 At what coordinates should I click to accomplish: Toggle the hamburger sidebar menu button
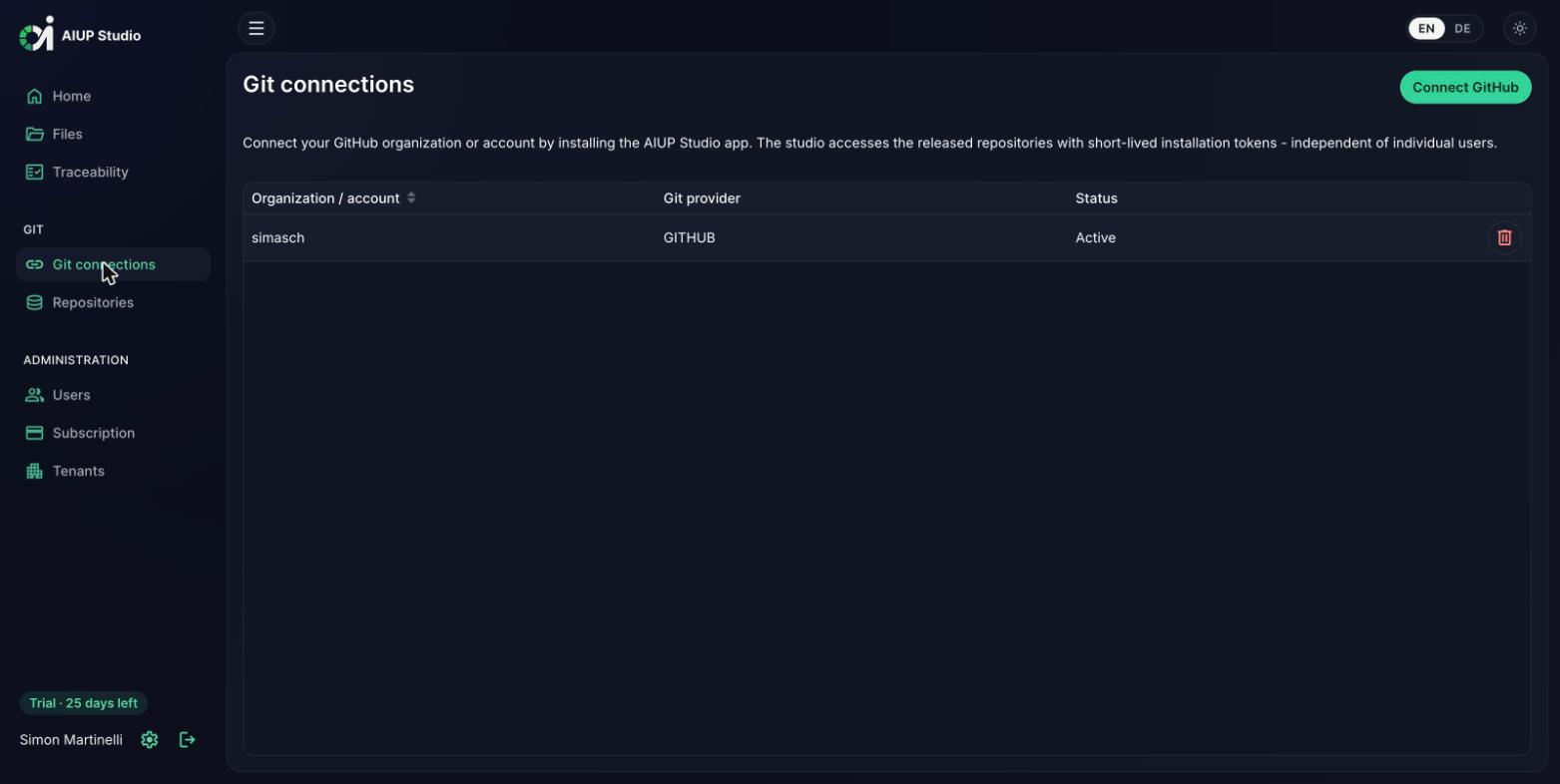pyautogui.click(x=257, y=28)
